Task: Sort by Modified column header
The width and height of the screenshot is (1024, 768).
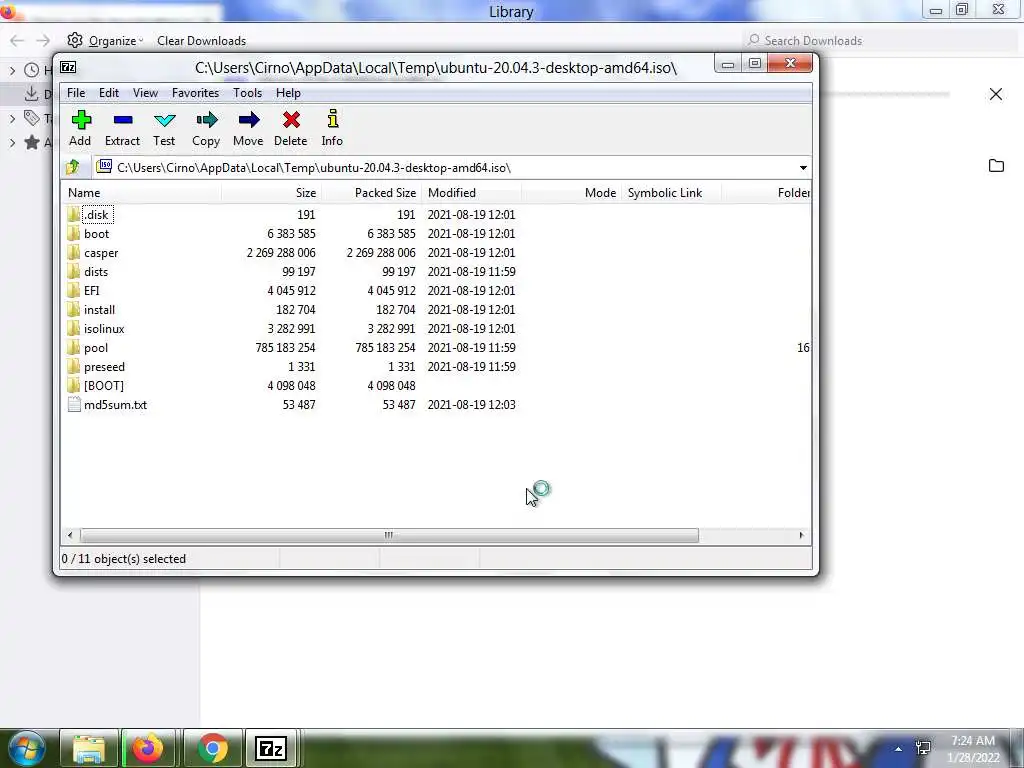Action: coord(472,193)
